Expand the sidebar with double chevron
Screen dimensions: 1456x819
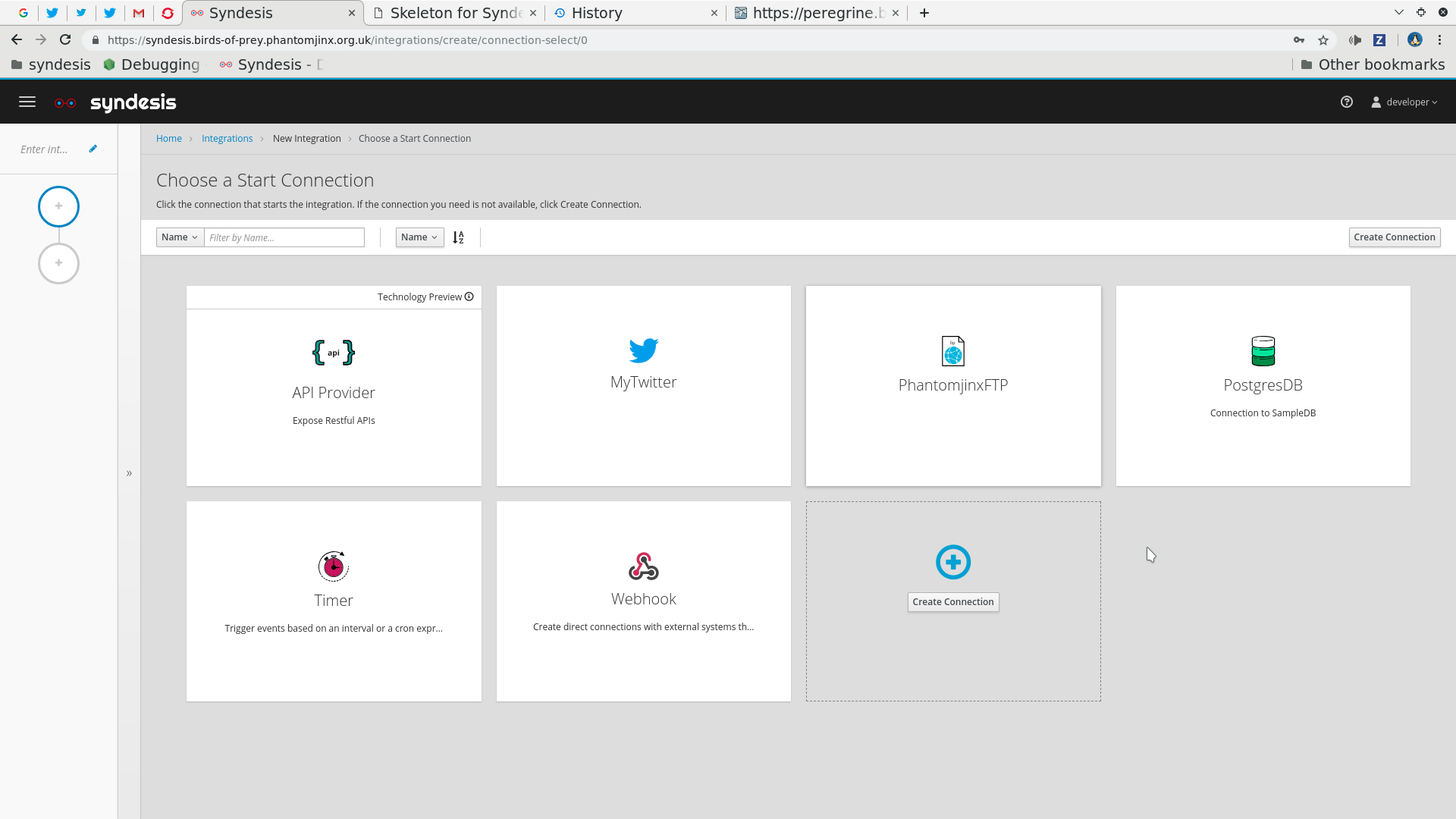click(129, 473)
